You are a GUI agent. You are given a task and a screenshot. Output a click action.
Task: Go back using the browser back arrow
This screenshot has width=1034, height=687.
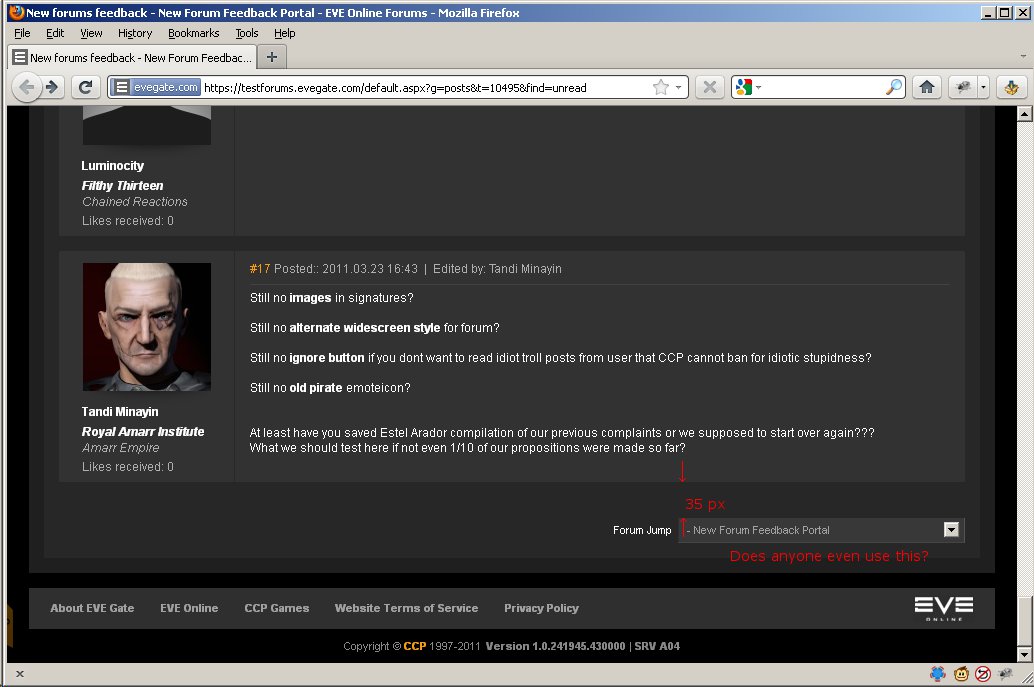tap(26, 87)
